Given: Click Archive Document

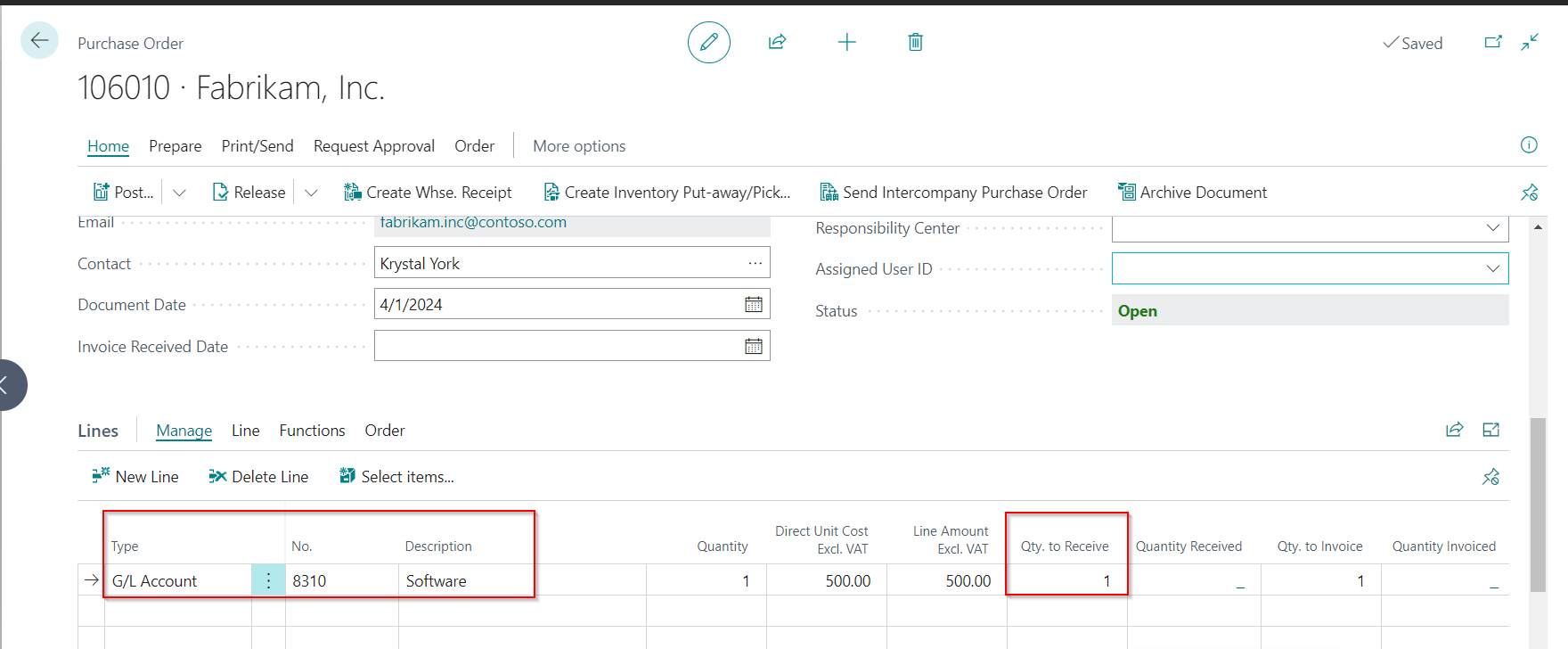Looking at the screenshot, I should point(1192,193).
